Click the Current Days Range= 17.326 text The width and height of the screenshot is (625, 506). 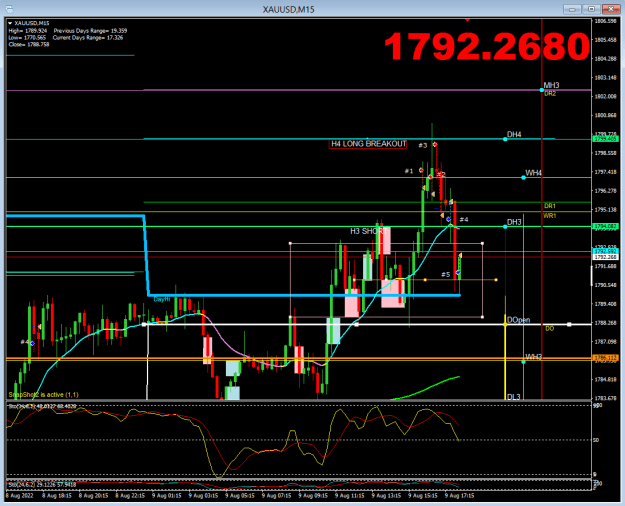(x=88, y=37)
